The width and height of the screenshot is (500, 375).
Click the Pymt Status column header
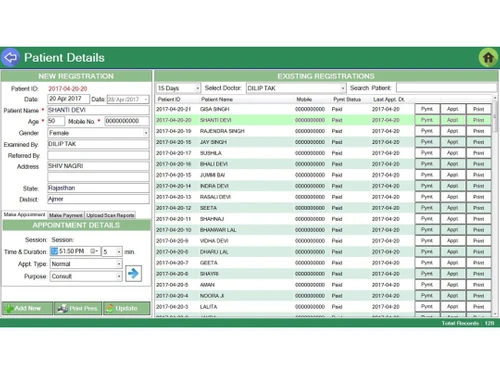tap(347, 99)
